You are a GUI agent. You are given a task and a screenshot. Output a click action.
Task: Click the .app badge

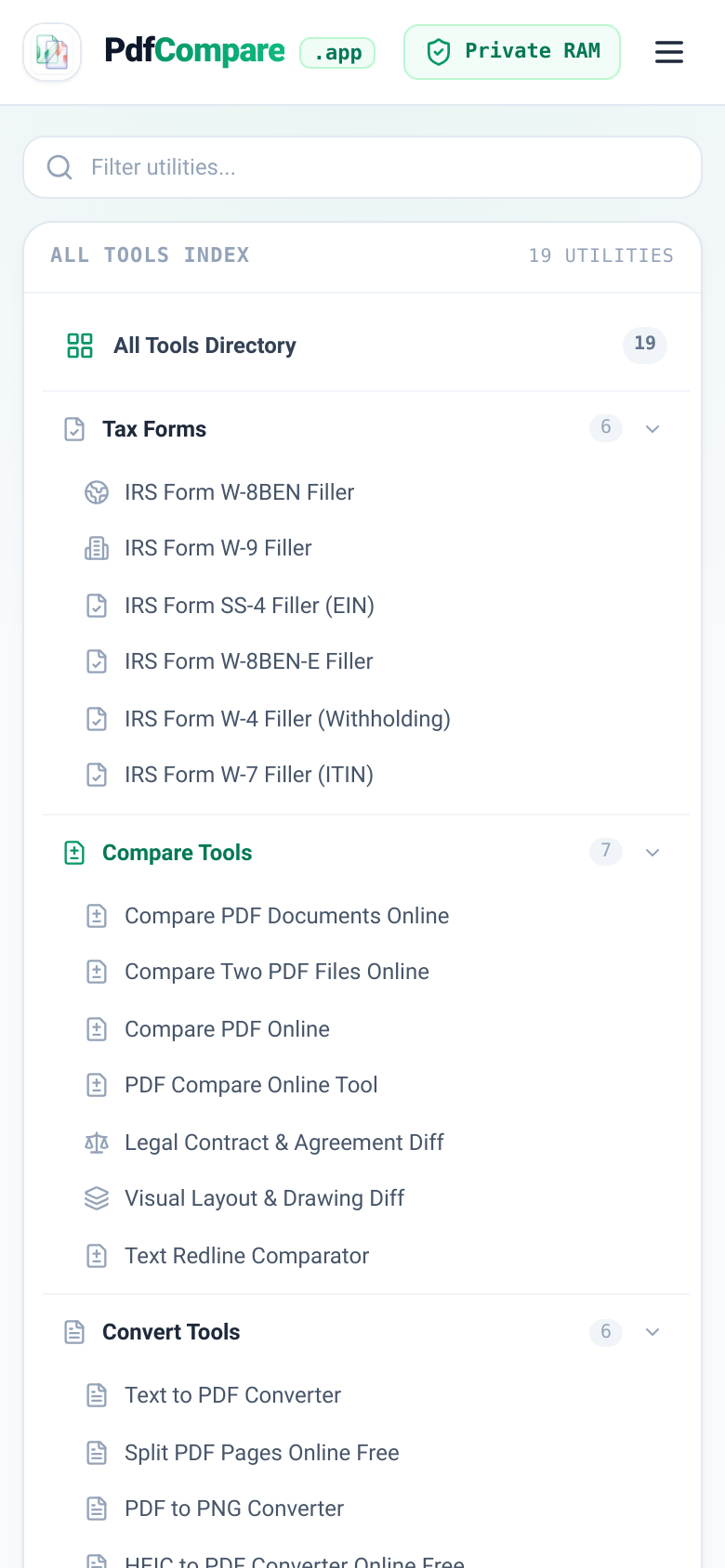point(337,53)
